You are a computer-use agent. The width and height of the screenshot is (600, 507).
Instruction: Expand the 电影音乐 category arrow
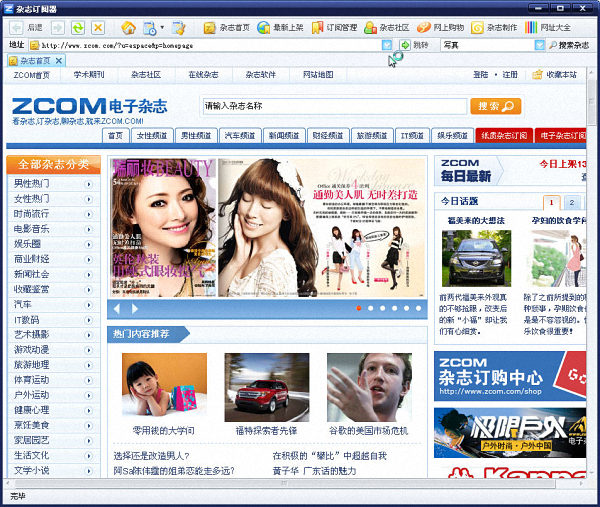coord(89,228)
